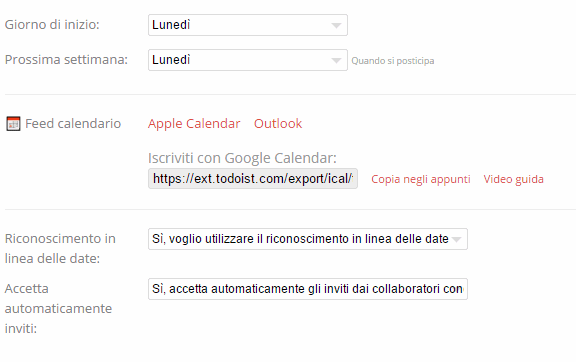This screenshot has width=576, height=362.
Task: Open the Video guida link
Action: pyautogui.click(x=514, y=179)
